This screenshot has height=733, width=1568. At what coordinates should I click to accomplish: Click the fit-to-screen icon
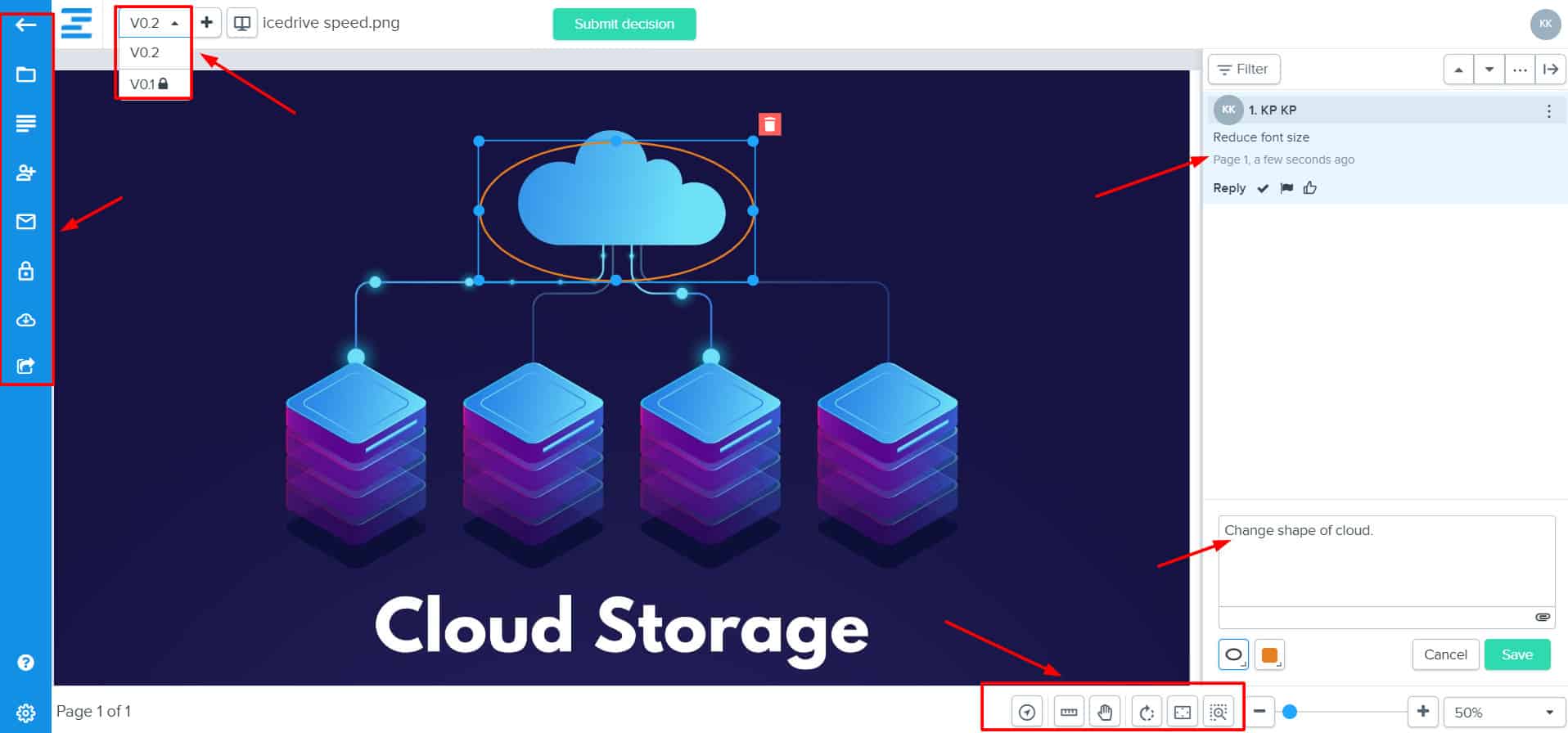click(1183, 712)
